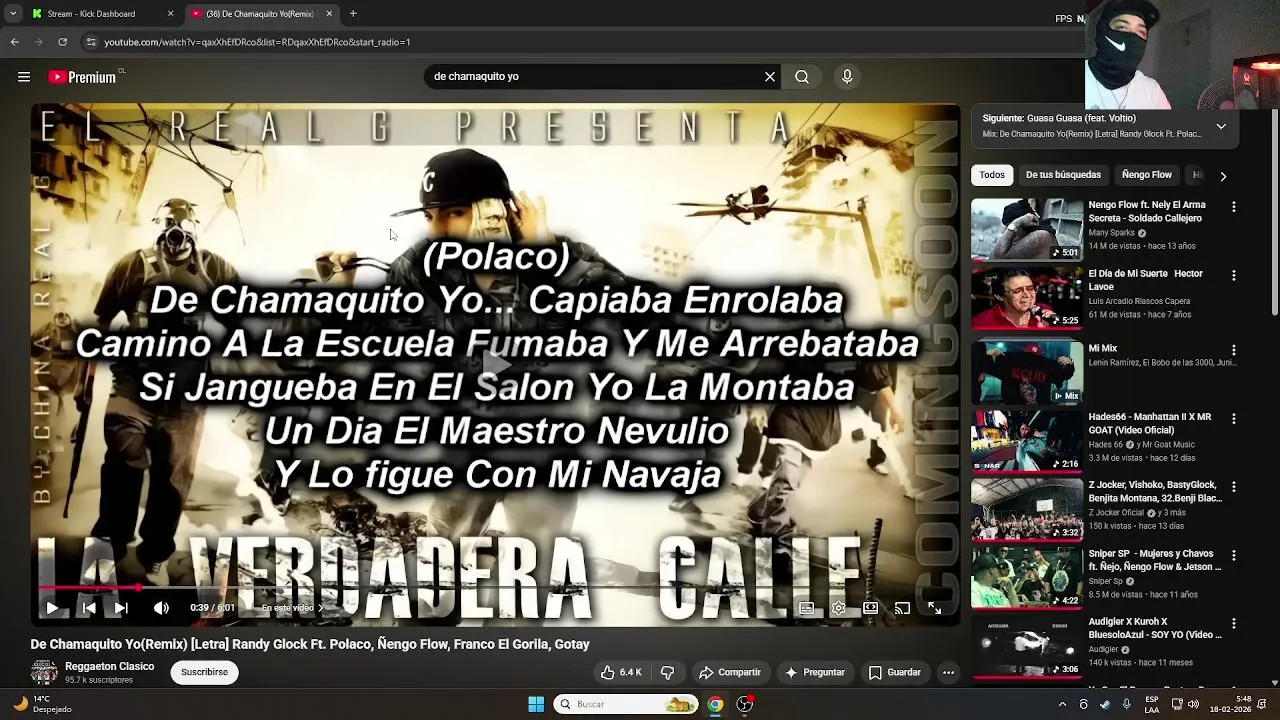Run search with the magnifier button
The image size is (1280, 720).
802,77
